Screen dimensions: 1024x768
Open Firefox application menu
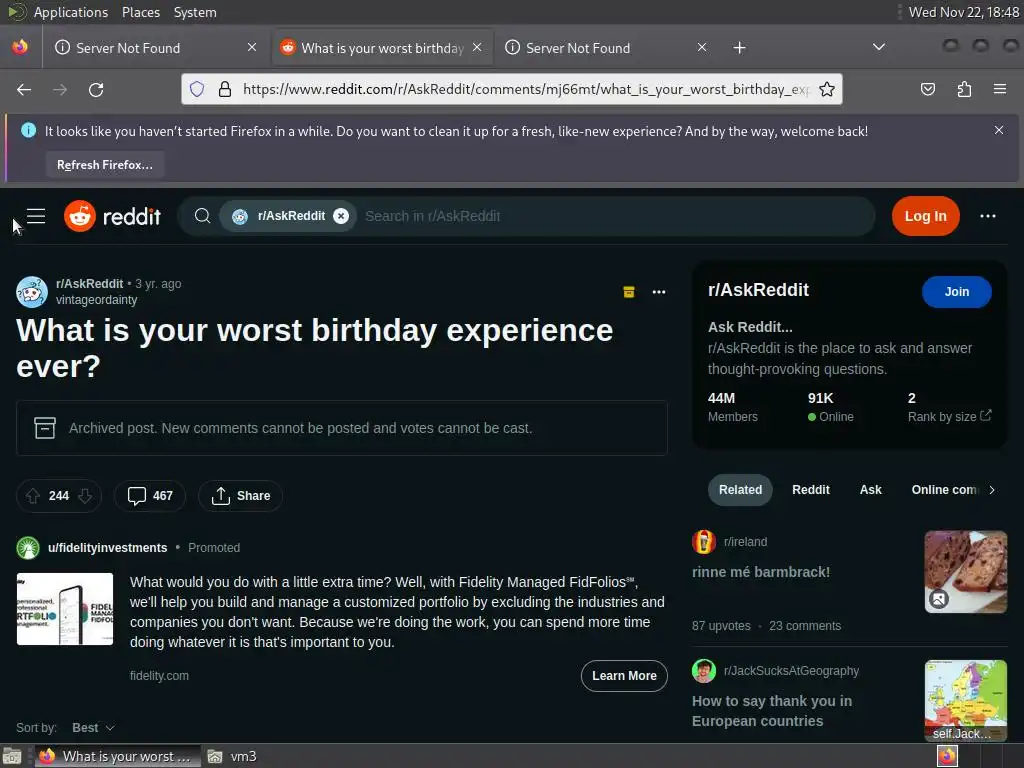[x=1000, y=89]
